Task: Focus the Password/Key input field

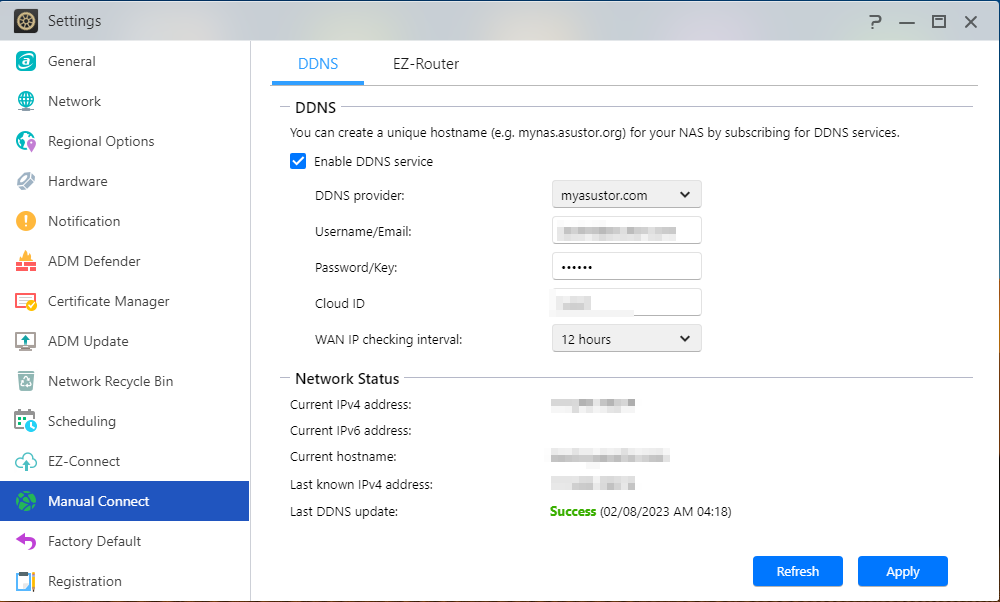Action: (627, 267)
